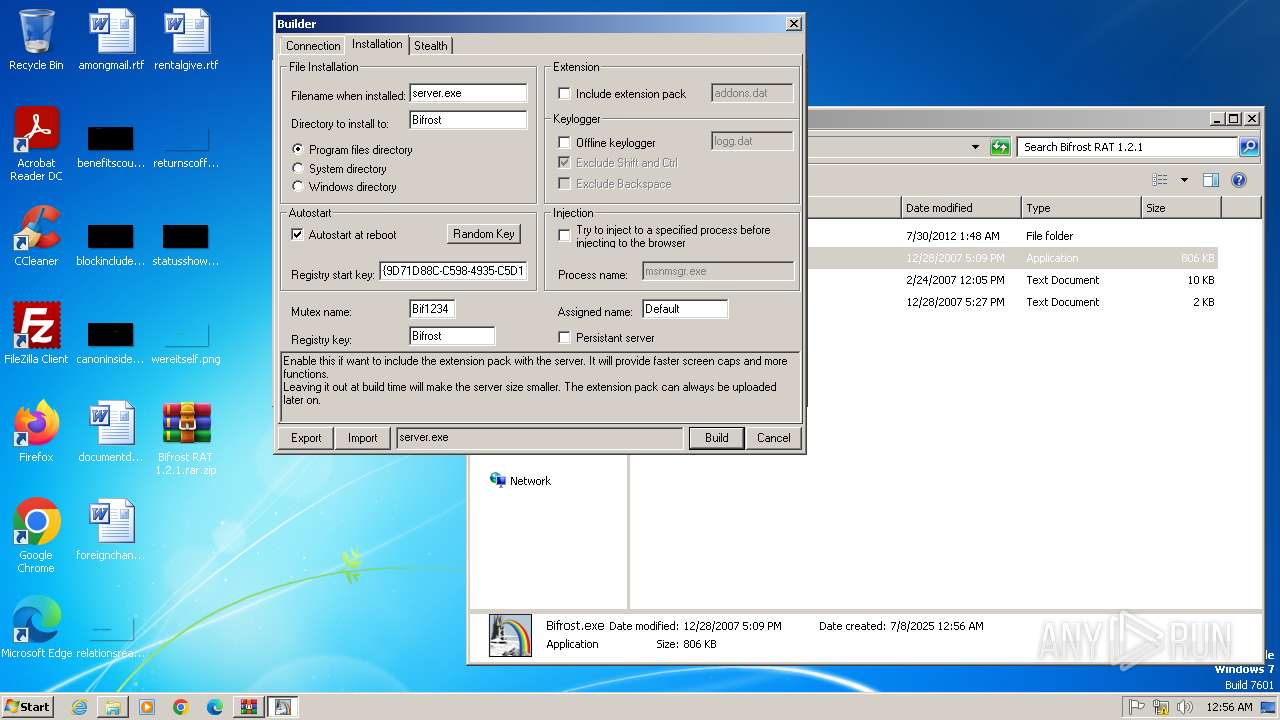The width and height of the screenshot is (1280, 720).
Task: Open the Windows Start menu
Action: 28,707
